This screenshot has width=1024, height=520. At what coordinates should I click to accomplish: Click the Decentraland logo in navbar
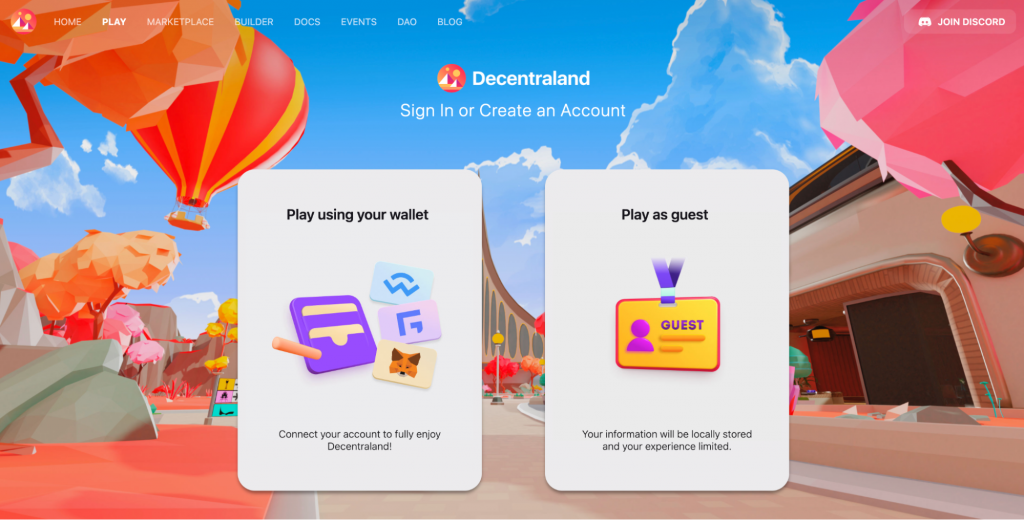tap(23, 22)
